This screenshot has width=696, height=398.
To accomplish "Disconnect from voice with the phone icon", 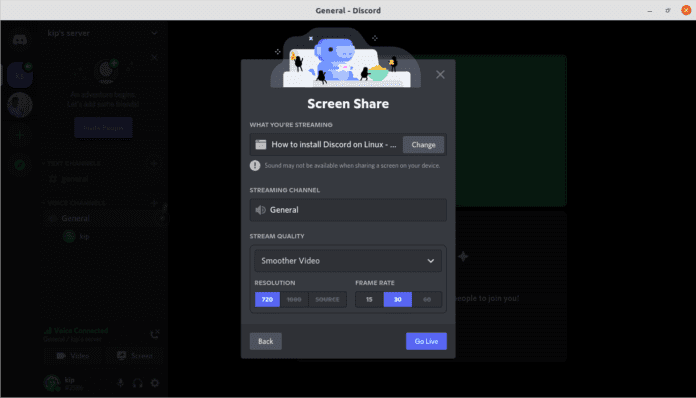I will (154, 334).
